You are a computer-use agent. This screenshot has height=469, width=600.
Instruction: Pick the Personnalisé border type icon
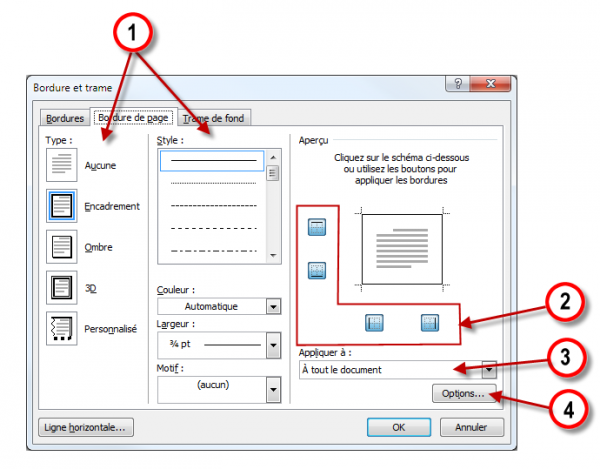[x=62, y=328]
